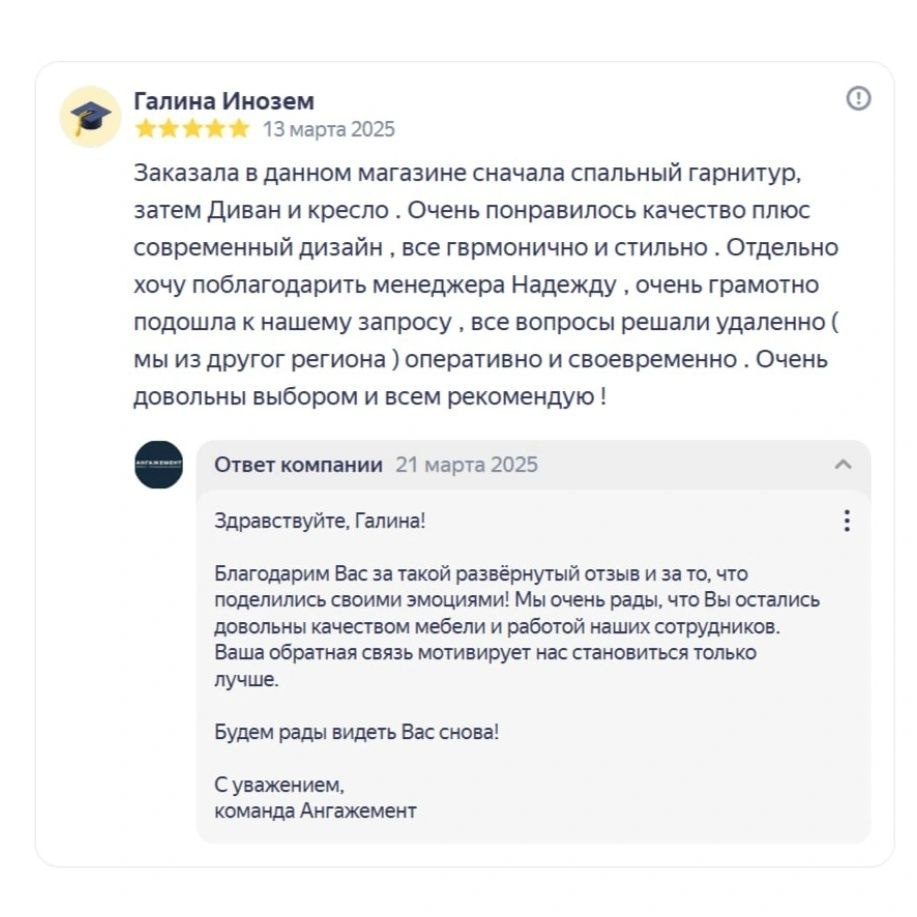This screenshot has height=917, width=917.
Task: Click the report review exclamation icon
Action: pyautogui.click(x=858, y=98)
